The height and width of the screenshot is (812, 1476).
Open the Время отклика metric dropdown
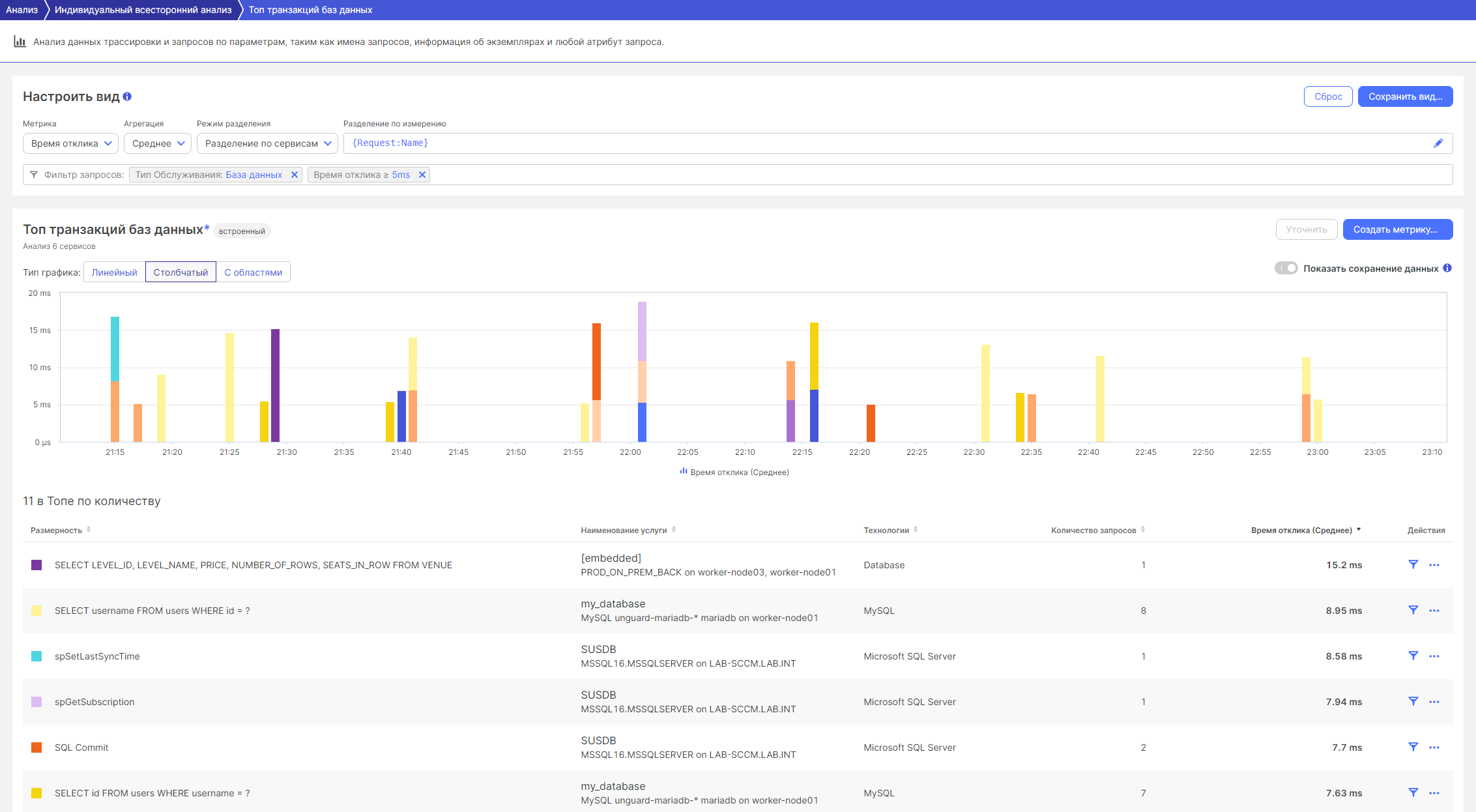click(70, 143)
